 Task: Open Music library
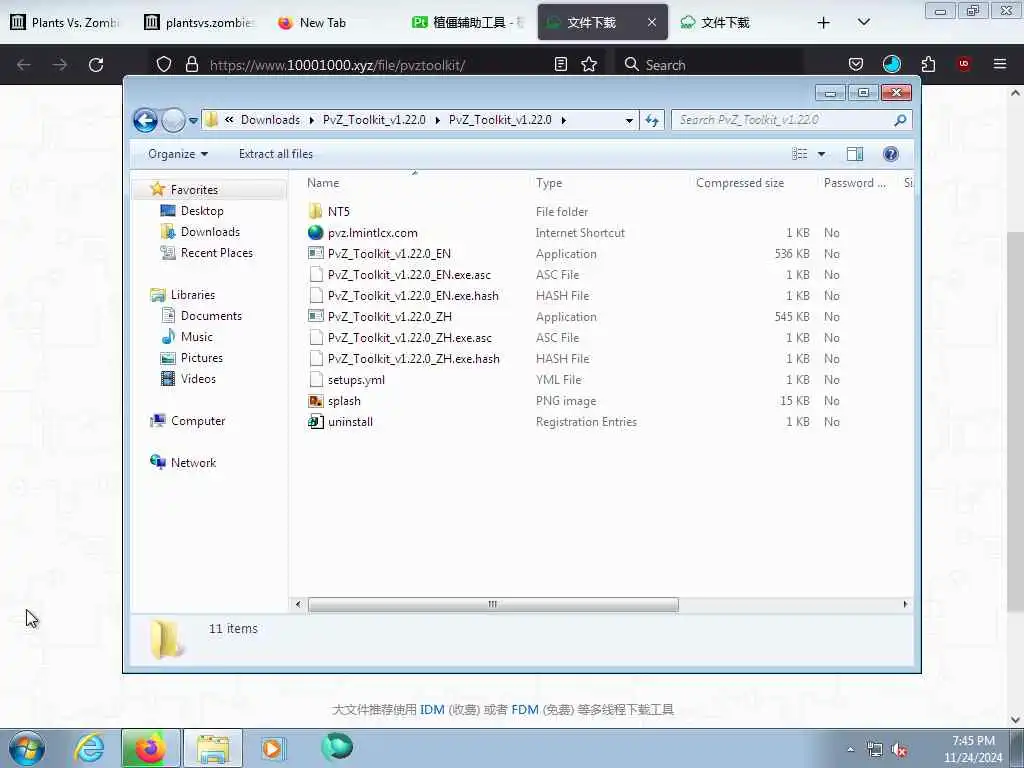[197, 337]
